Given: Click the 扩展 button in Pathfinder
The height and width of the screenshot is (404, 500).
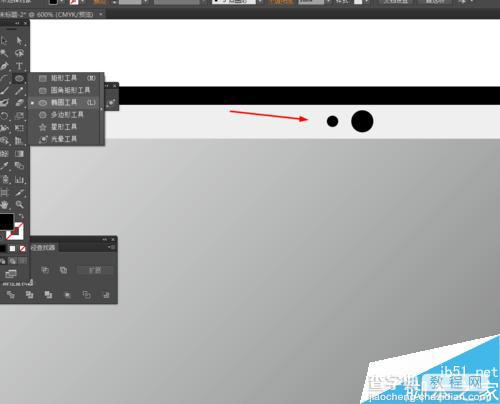Looking at the screenshot, I should [x=95, y=270].
